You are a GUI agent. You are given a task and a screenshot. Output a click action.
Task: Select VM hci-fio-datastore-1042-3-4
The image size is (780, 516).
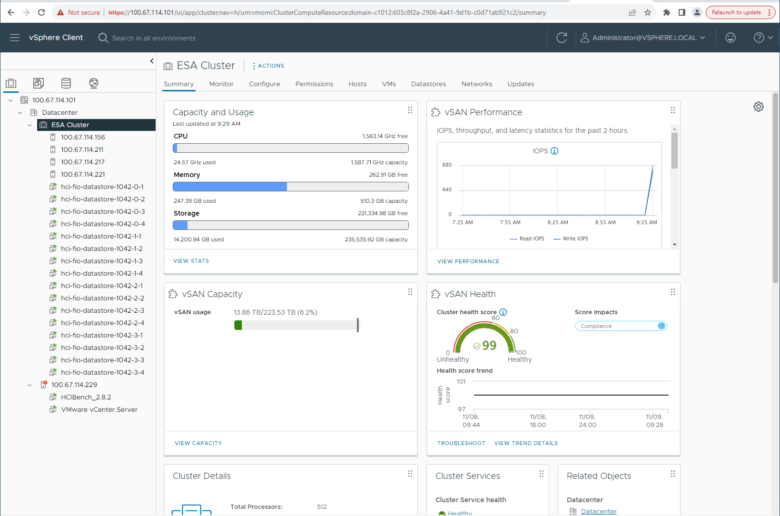click(102, 372)
